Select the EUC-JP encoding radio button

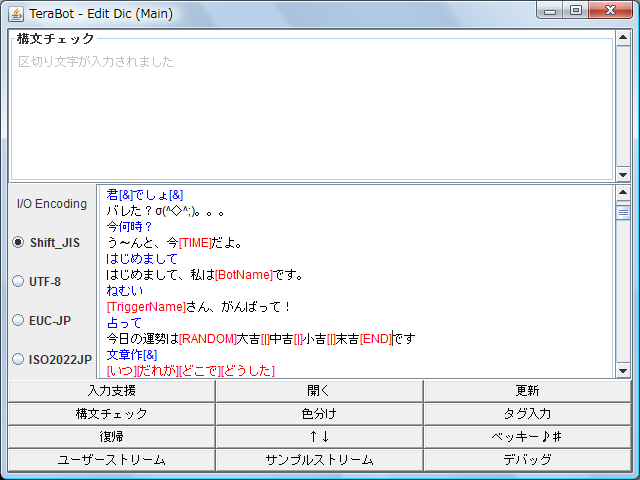click(x=18, y=320)
